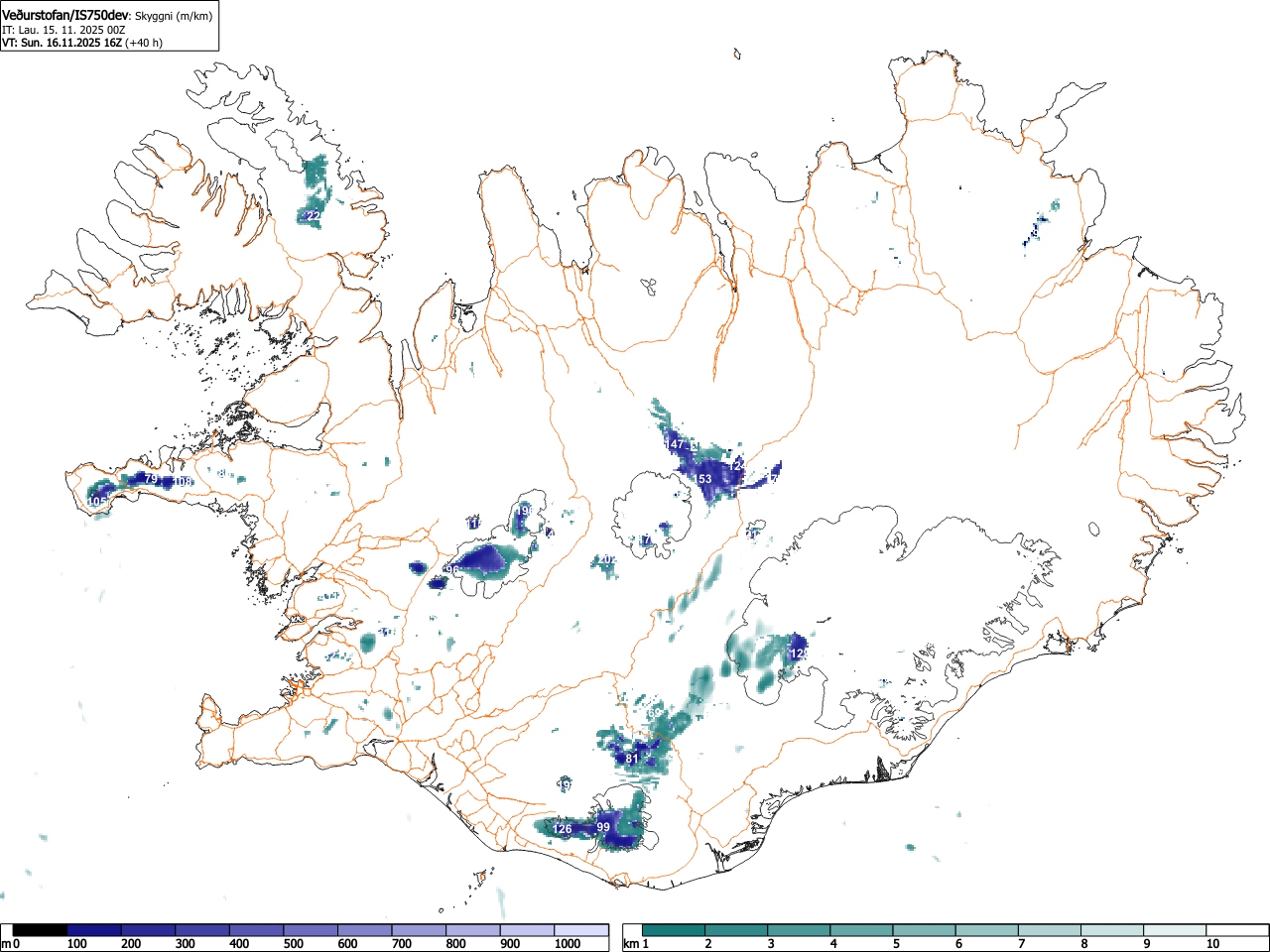The image size is (1270, 952).
Task: Click the 5–6 km legend swatch
Action: 926,930
